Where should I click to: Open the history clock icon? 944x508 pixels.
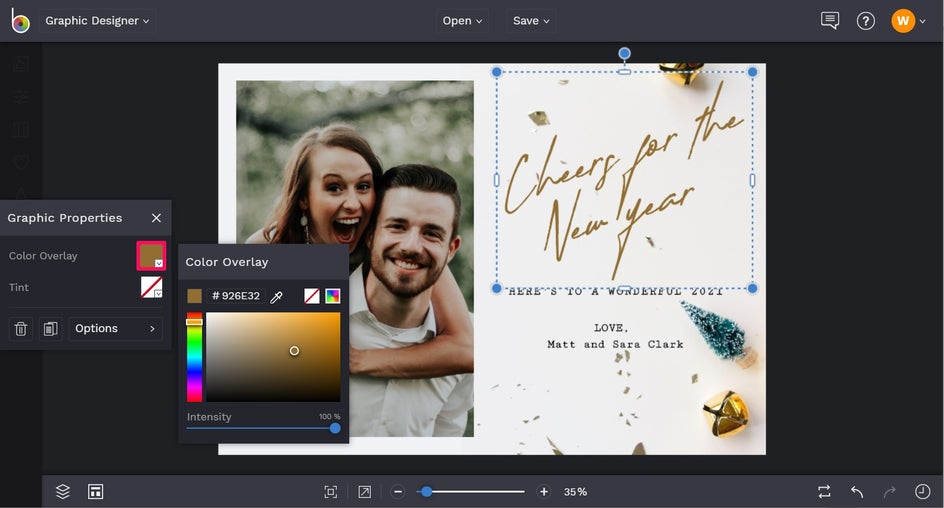tap(922, 492)
